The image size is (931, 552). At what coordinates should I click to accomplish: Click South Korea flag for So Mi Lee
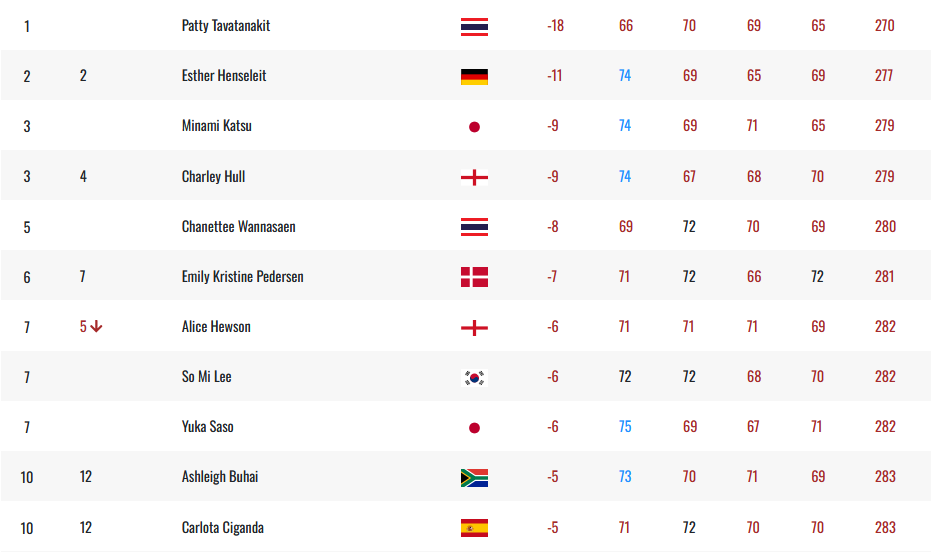tap(474, 377)
